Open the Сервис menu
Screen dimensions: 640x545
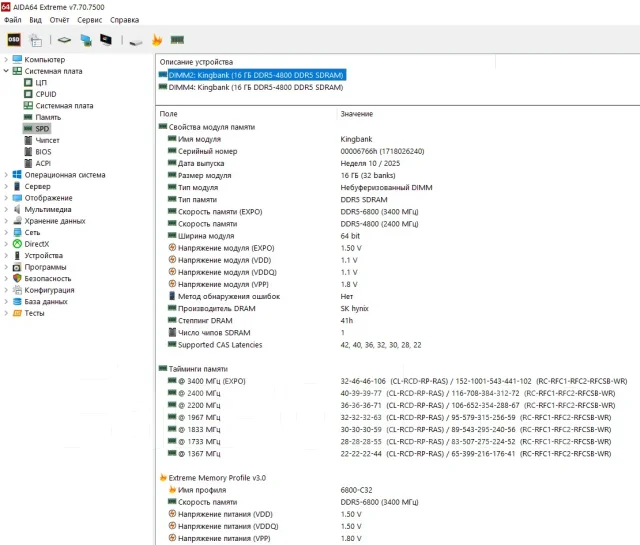90,20
